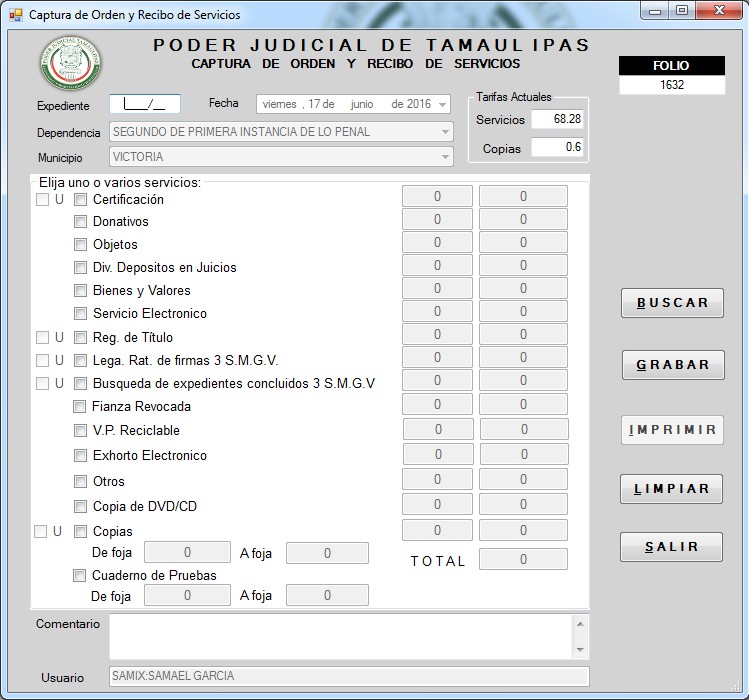Toggle the U checkbox beside Certificación
Screen dimensions: 749x700
point(43,200)
